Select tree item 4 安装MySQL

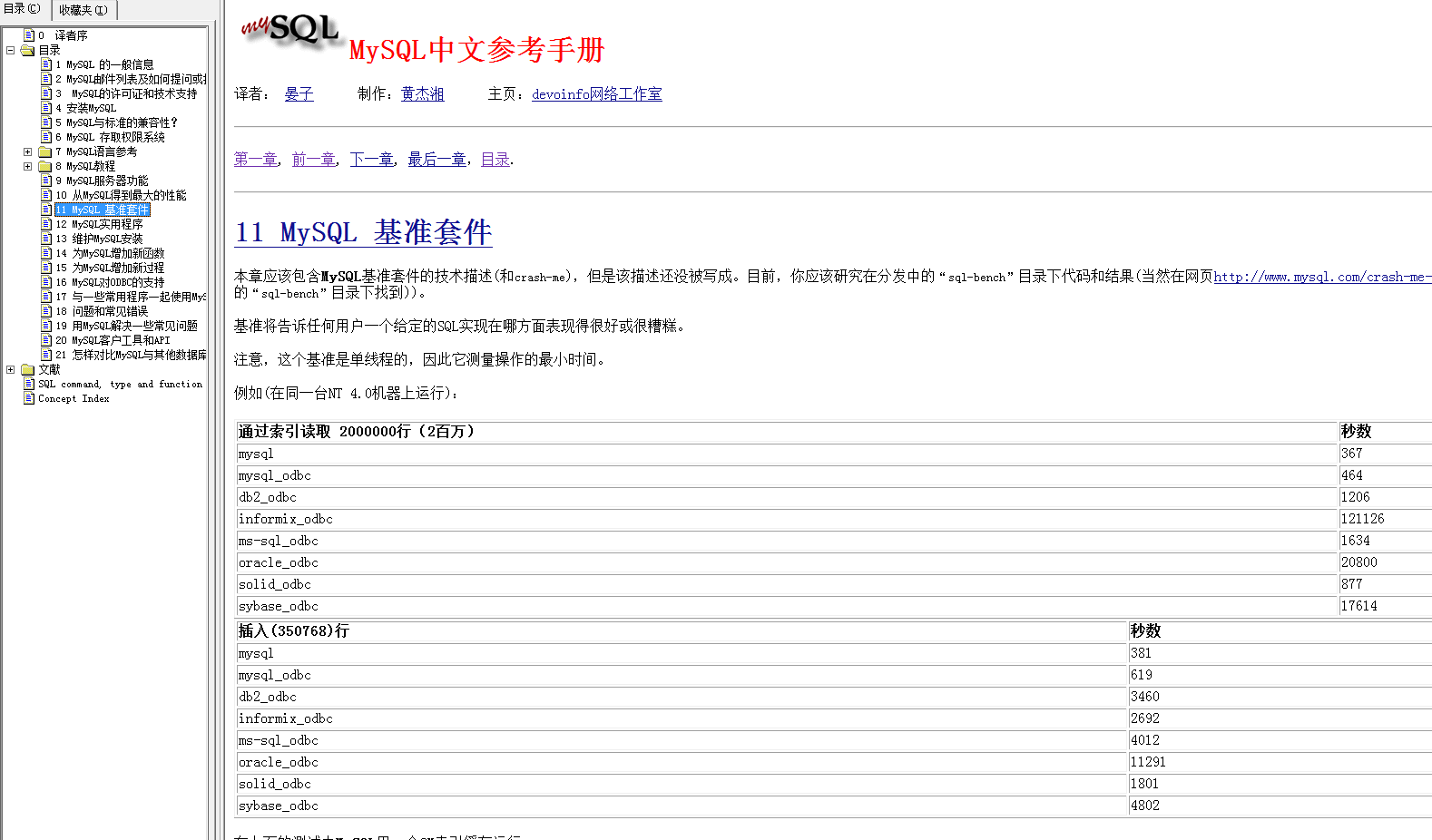[x=86, y=108]
